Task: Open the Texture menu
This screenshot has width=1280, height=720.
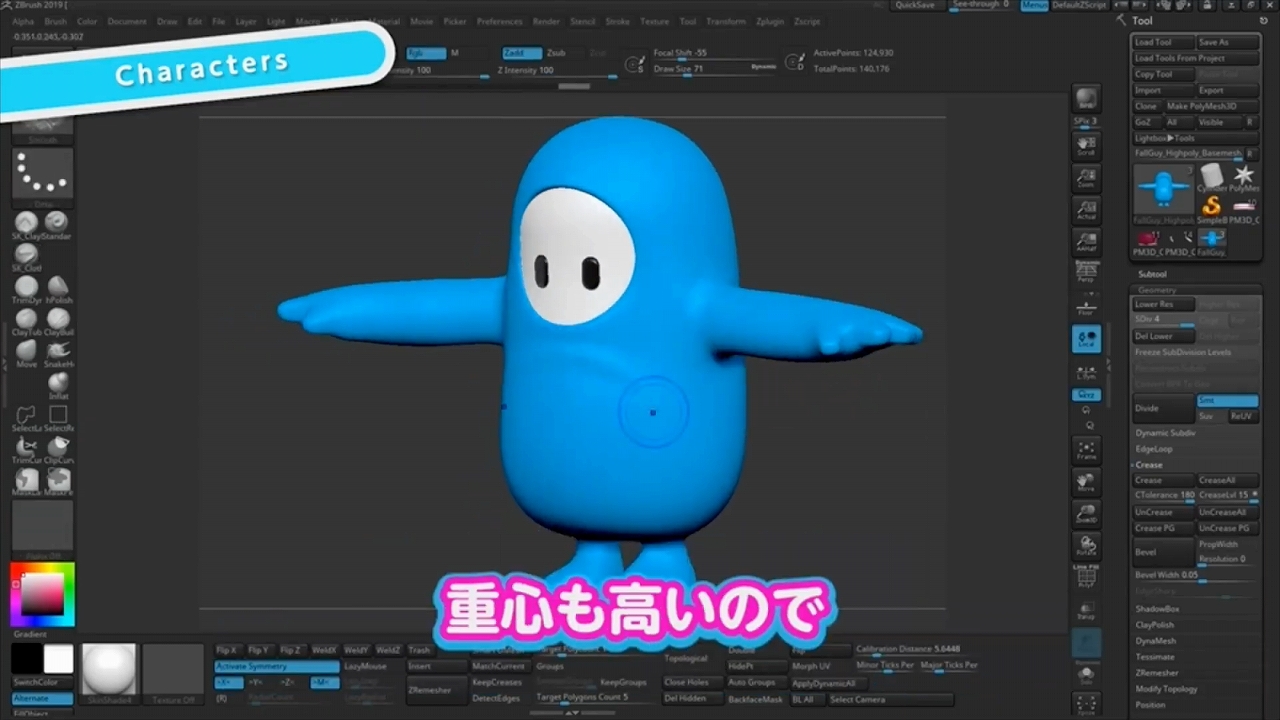Action: 654,21
